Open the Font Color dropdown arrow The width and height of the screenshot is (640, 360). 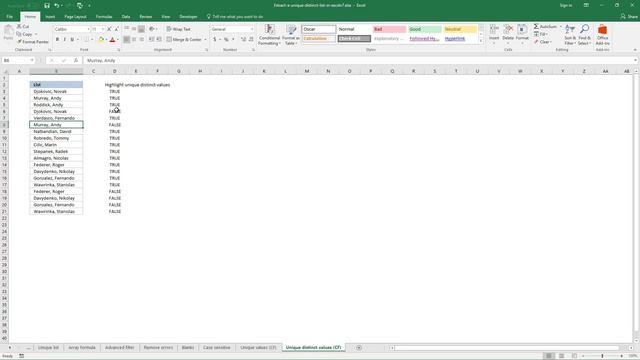pos(118,40)
